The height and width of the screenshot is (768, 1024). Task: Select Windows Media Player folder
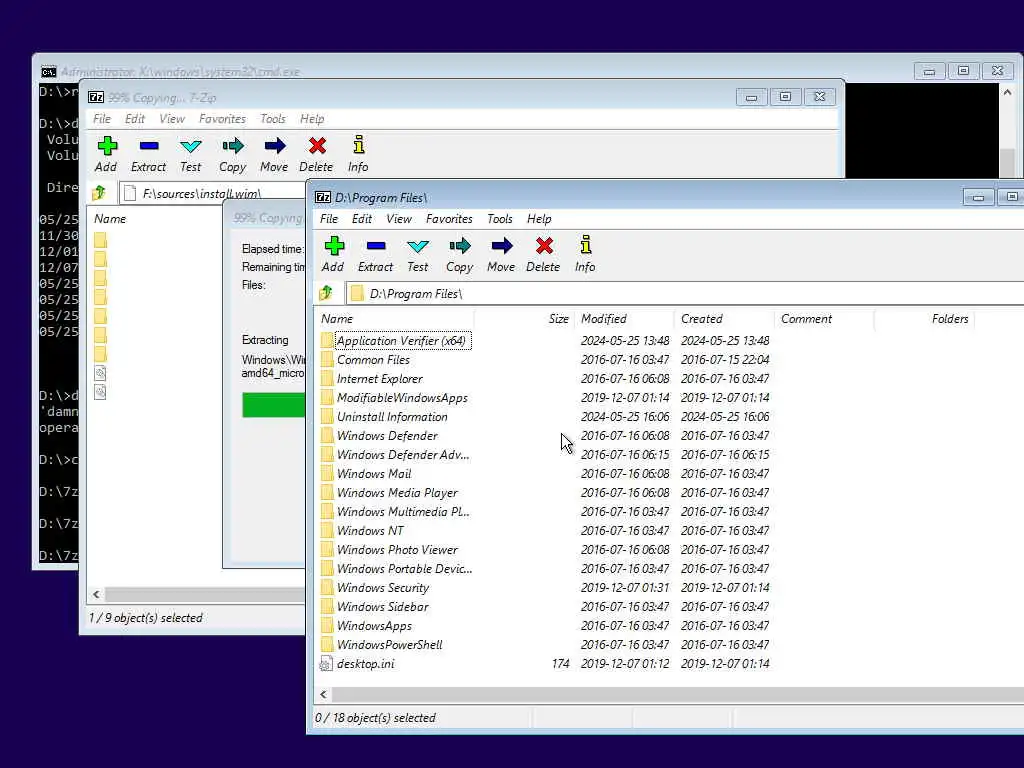pos(397,492)
